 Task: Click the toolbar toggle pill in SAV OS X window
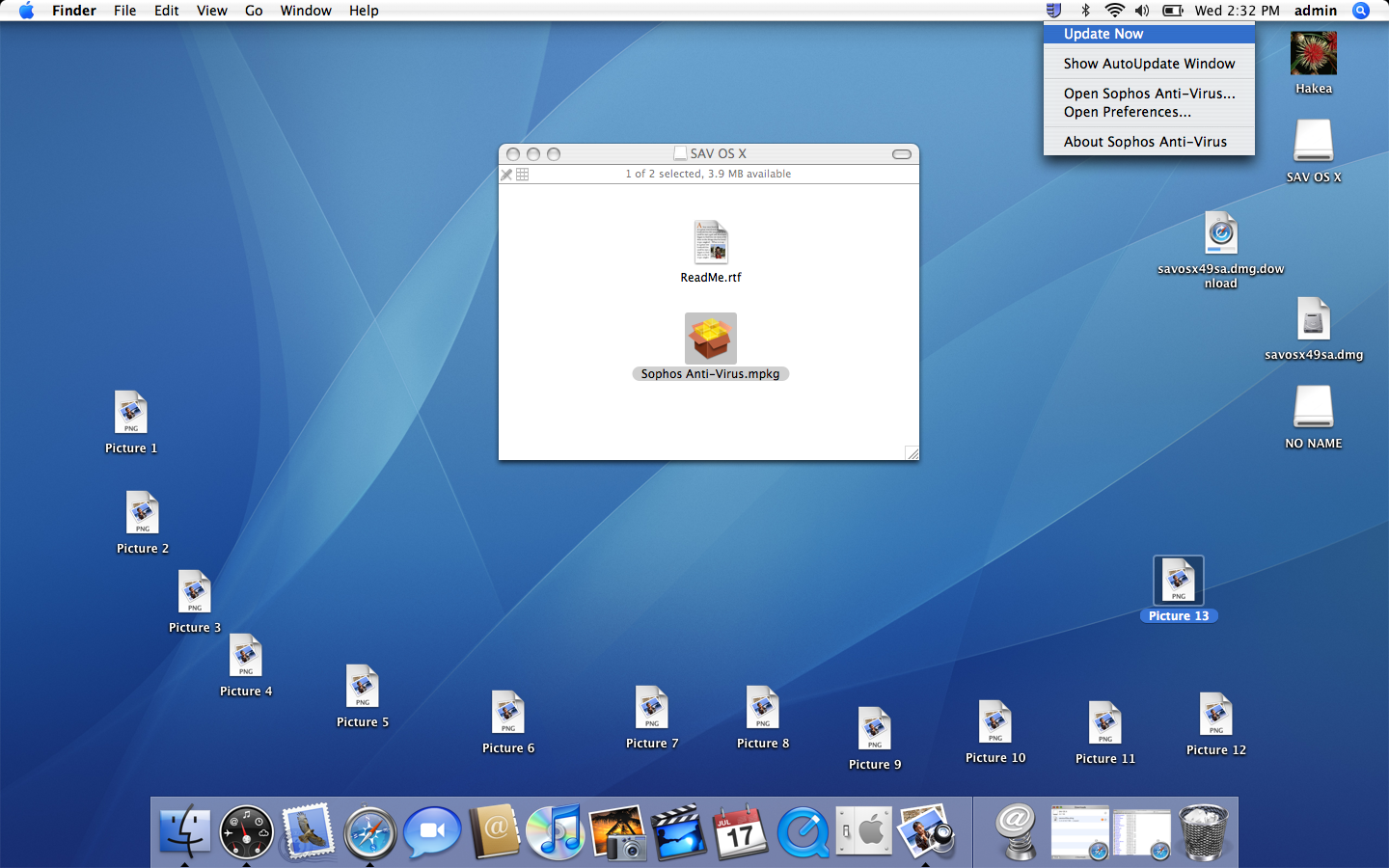pyautogui.click(x=902, y=154)
